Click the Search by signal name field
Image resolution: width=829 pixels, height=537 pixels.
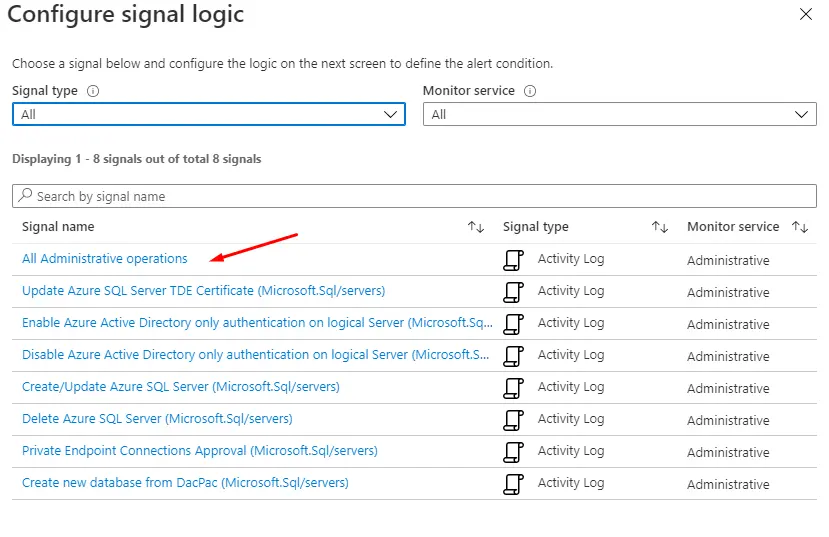pos(414,196)
